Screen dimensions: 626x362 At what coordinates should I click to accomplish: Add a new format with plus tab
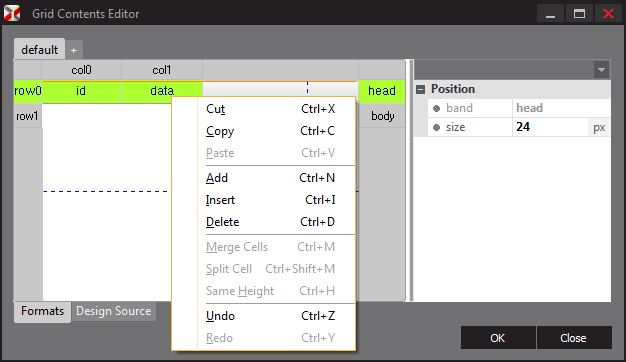tap(73, 50)
